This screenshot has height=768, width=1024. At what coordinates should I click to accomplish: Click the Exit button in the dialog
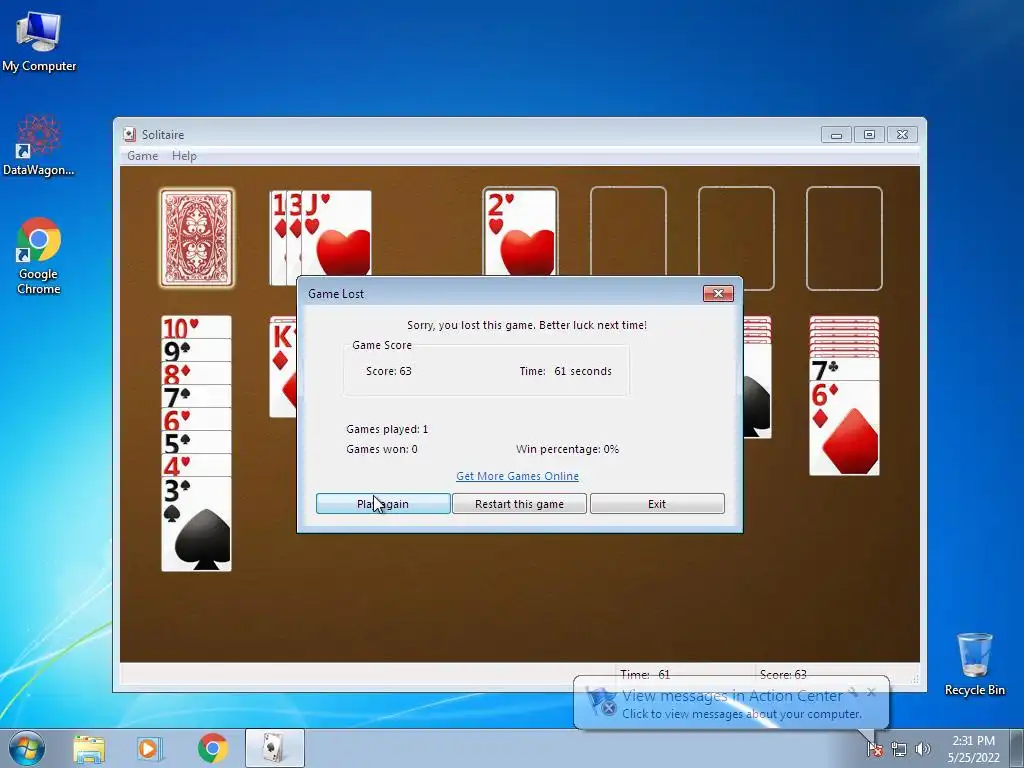[x=657, y=504]
